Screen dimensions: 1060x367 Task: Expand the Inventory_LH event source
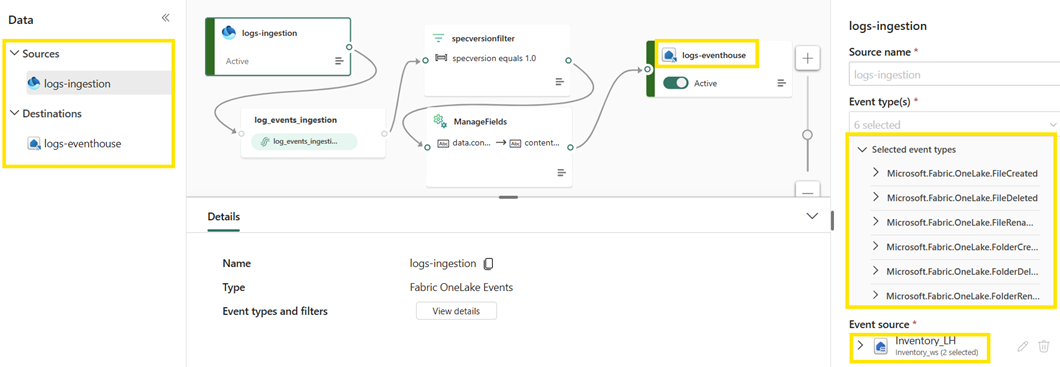click(860, 345)
